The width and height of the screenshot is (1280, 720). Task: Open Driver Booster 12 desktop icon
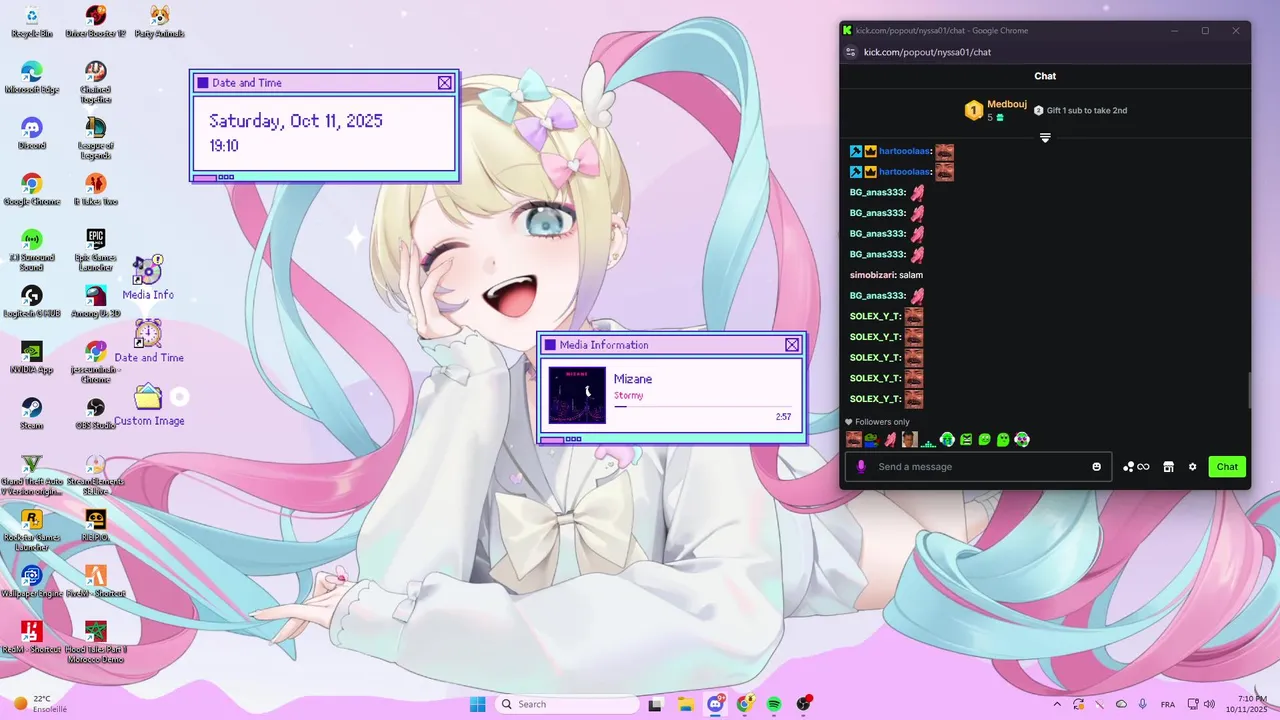96,21
